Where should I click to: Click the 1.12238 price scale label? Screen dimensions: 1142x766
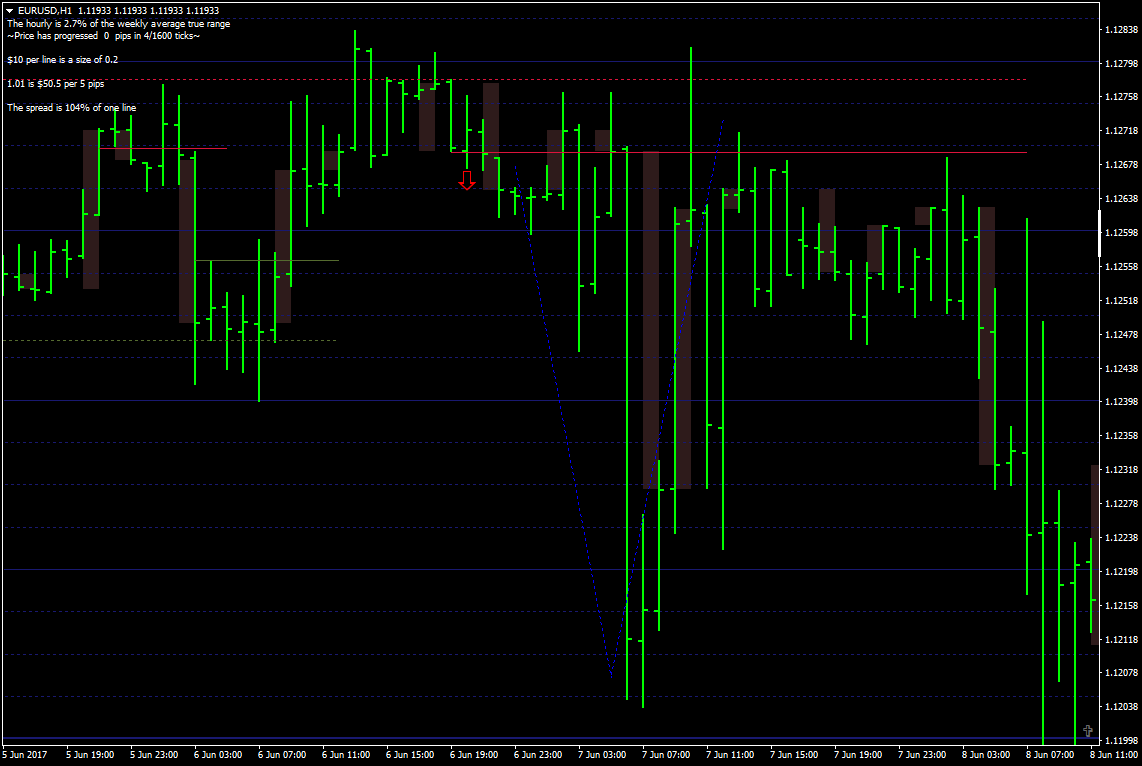tap(1121, 537)
